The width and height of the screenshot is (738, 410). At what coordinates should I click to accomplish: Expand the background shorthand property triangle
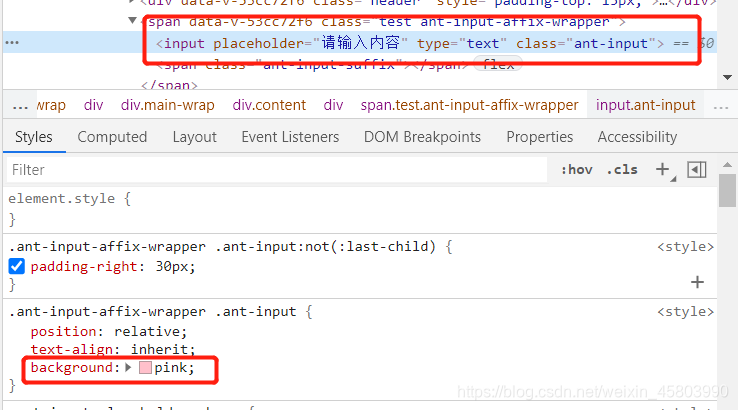(128, 368)
